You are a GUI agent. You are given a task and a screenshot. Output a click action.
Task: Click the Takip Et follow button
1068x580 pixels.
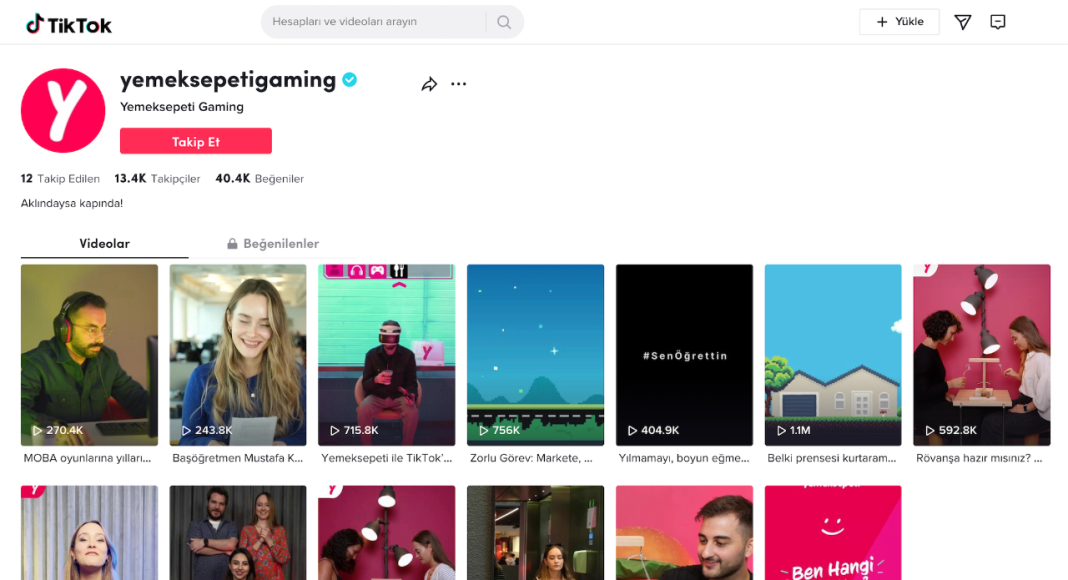196,142
